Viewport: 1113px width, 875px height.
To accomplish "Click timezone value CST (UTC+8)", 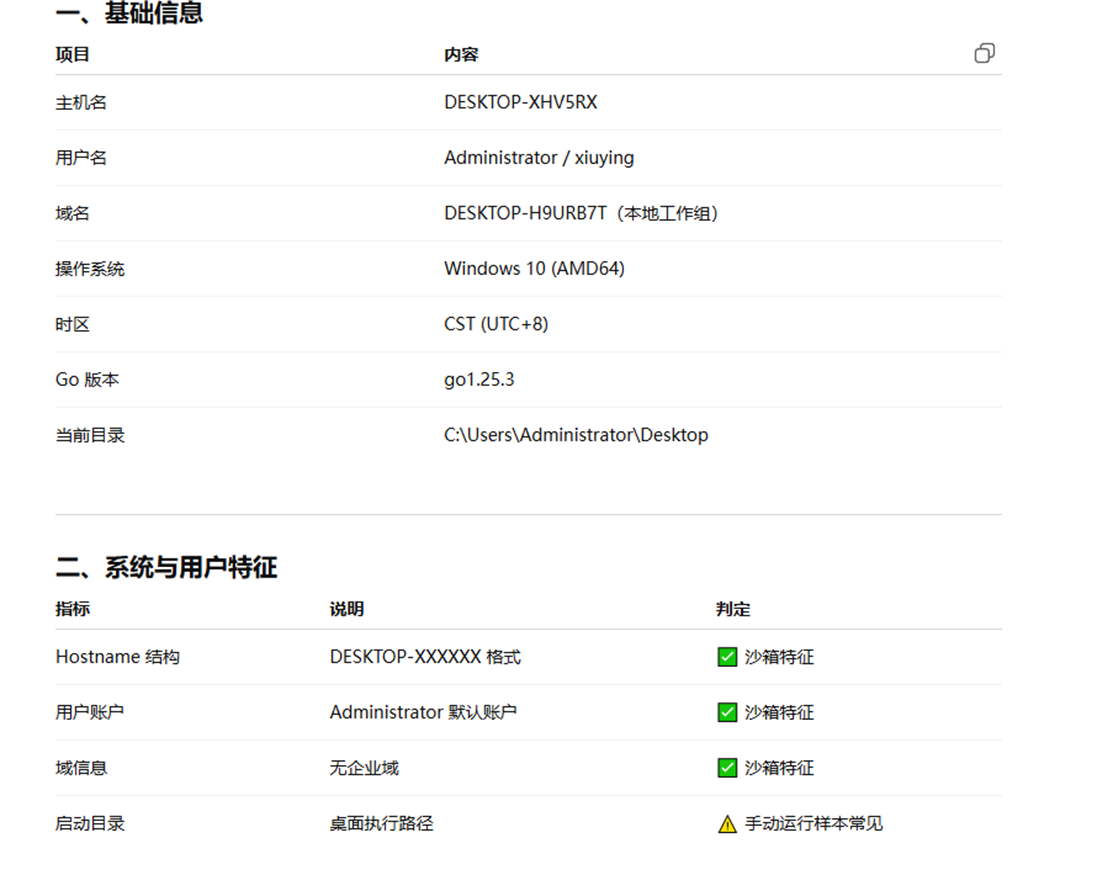I will (496, 324).
